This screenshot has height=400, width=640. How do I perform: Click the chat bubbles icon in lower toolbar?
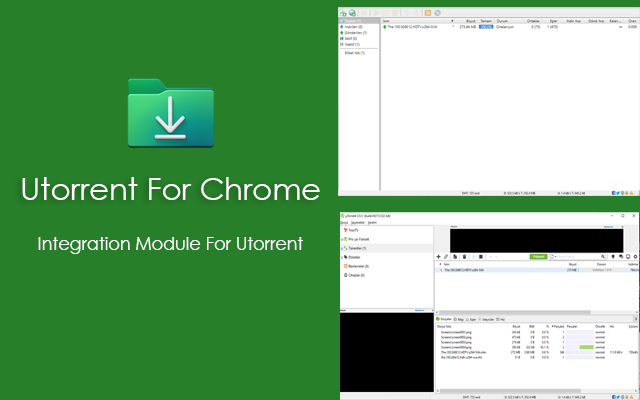click(x=621, y=257)
